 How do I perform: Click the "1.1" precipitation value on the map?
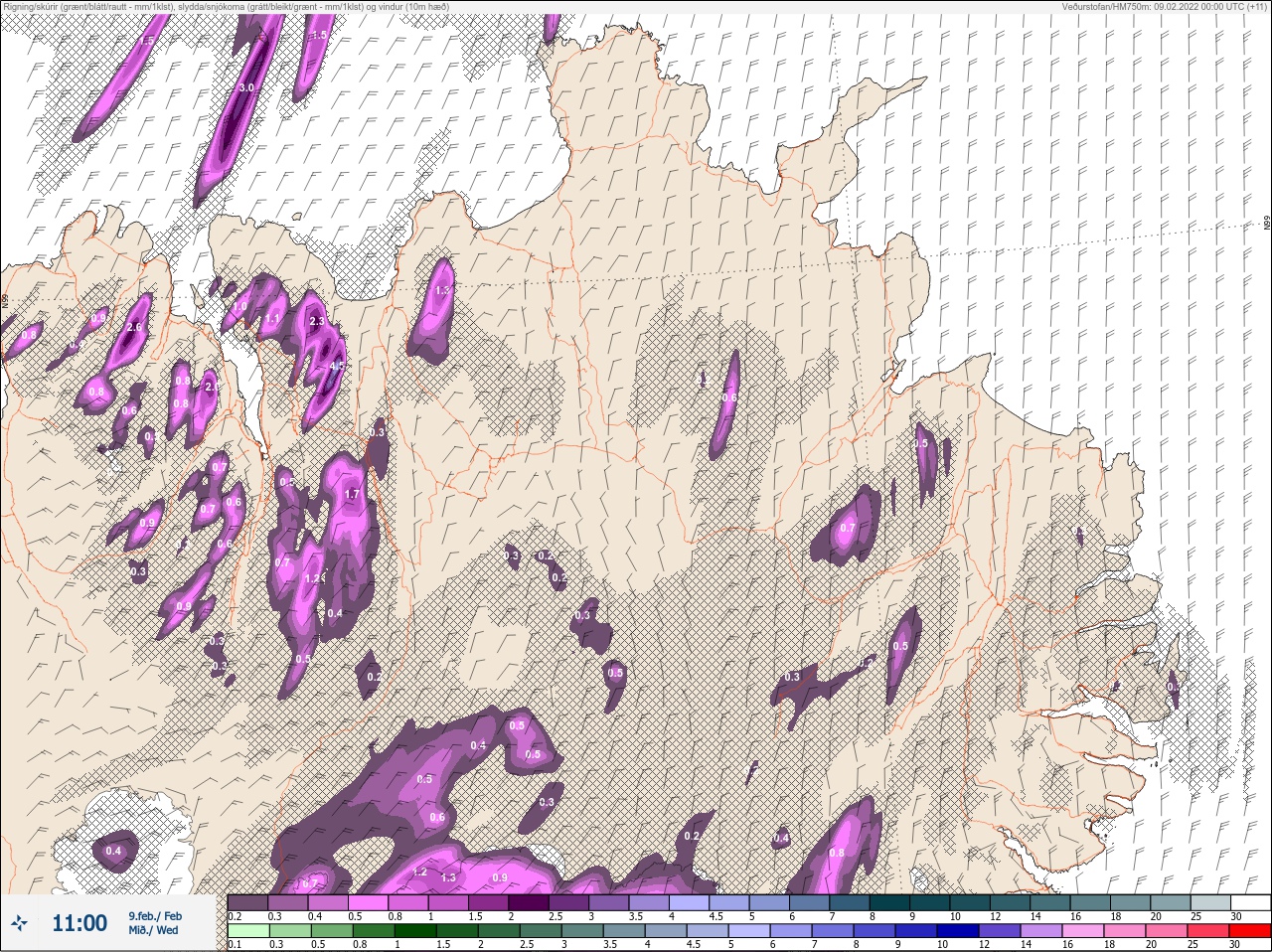tap(272, 319)
